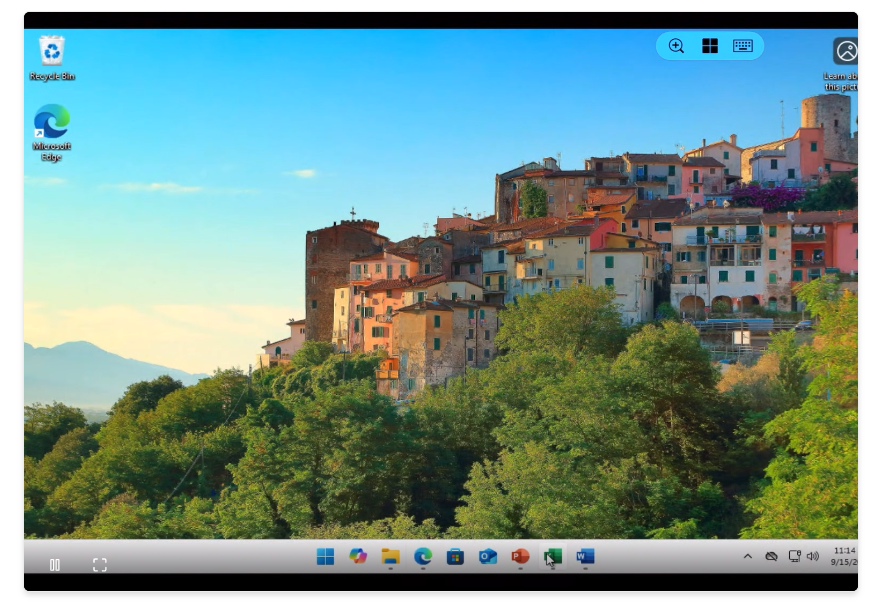Toggle fullscreen view of the session

100,565
